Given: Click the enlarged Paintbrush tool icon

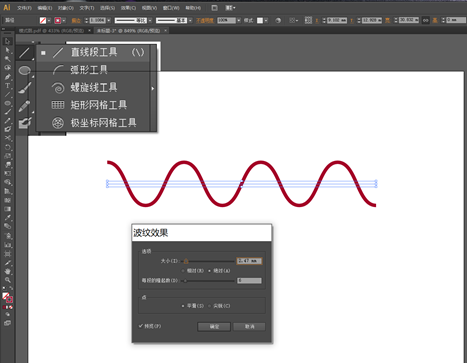Looking at the screenshot, I should [25, 88].
